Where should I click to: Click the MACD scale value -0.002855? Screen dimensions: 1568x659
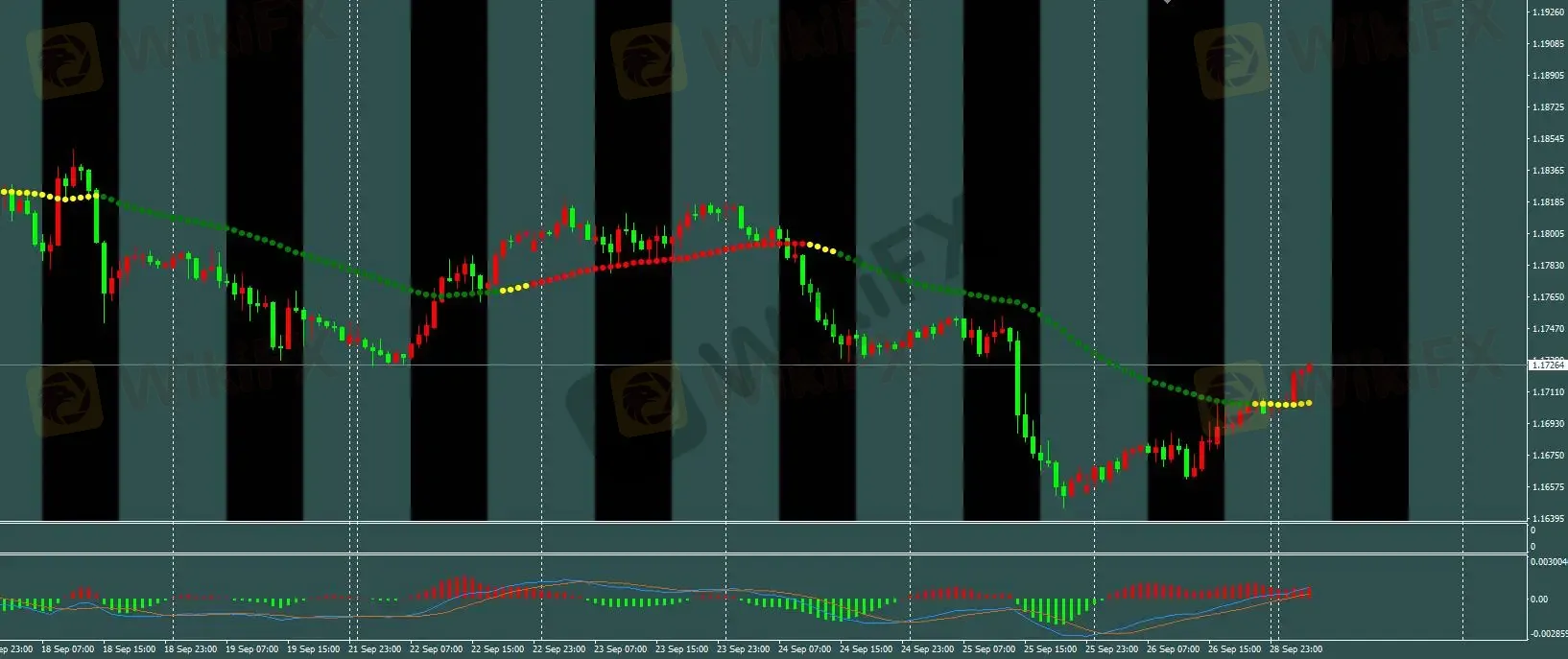(1549, 634)
